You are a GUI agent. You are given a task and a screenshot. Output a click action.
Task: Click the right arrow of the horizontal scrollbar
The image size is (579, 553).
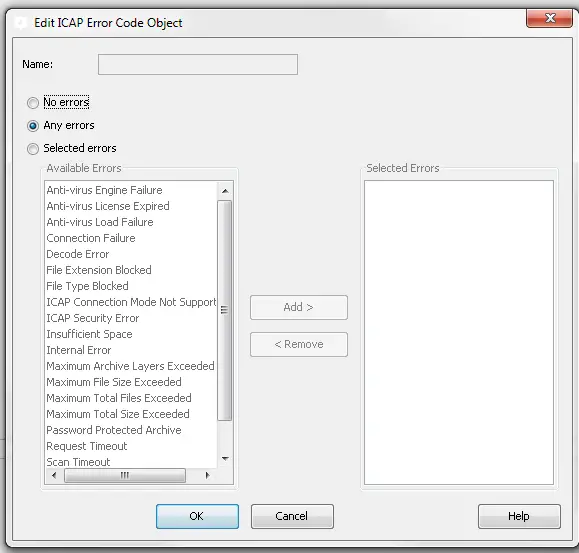point(207,475)
